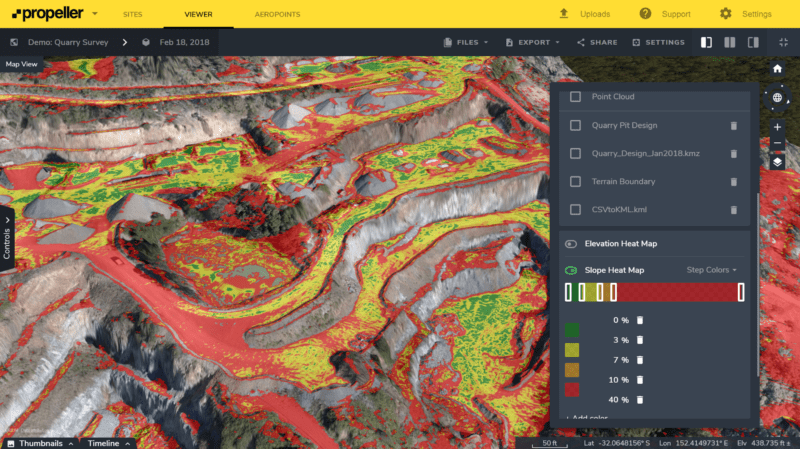Screen dimensions: 800x449
Task: Click the Support link
Action: click(x=676, y=14)
